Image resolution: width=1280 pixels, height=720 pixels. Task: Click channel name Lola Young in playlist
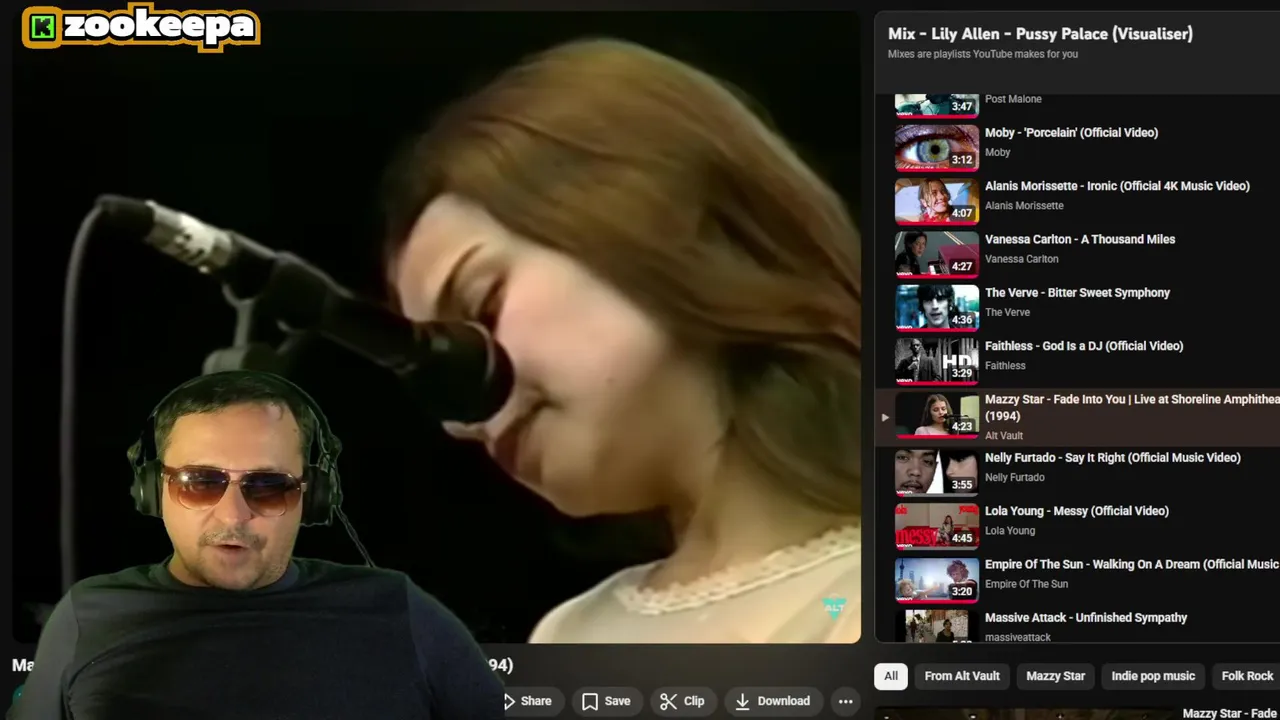point(1010,531)
